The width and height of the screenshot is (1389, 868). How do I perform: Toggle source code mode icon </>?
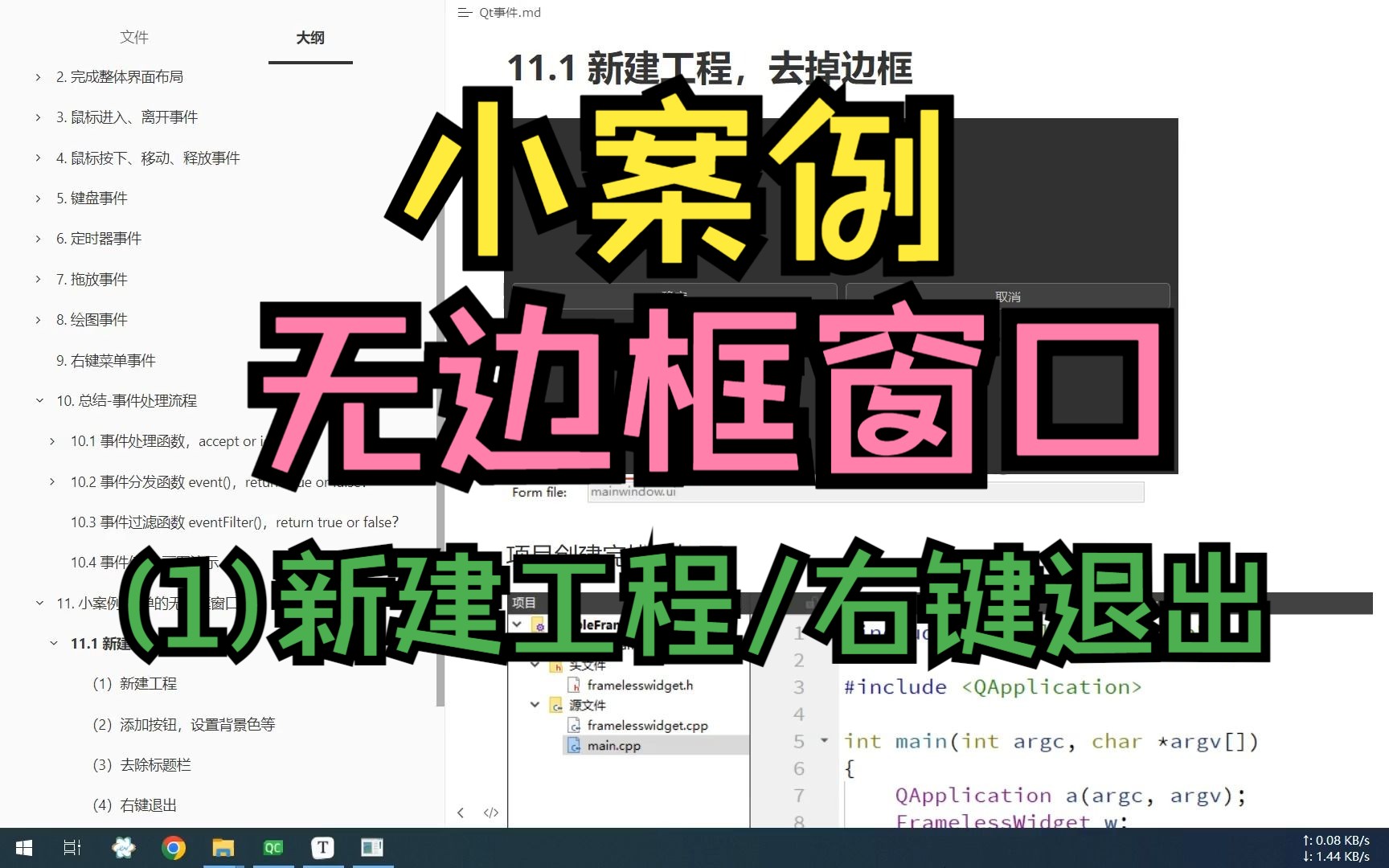point(491,813)
